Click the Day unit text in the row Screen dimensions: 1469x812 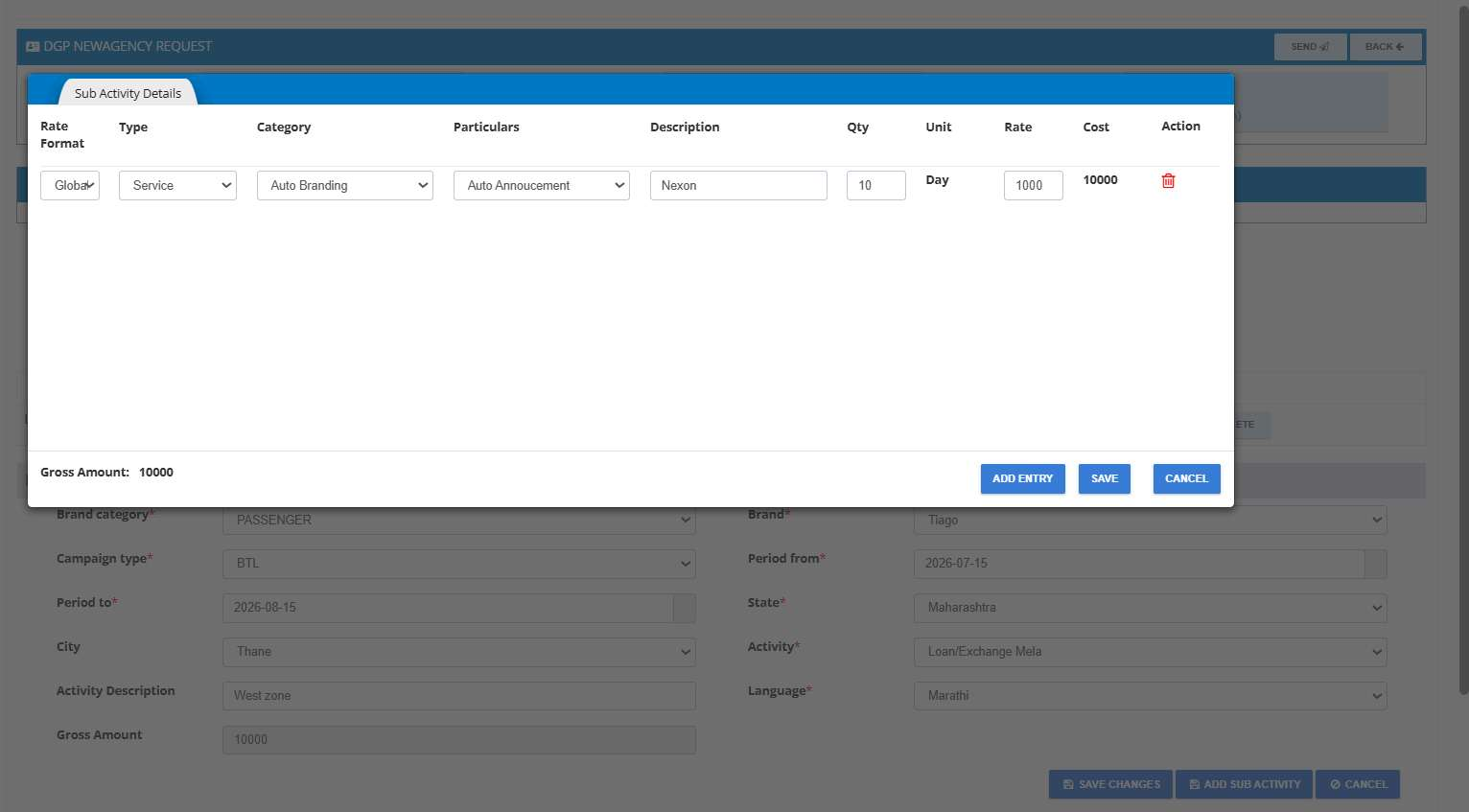tap(937, 180)
